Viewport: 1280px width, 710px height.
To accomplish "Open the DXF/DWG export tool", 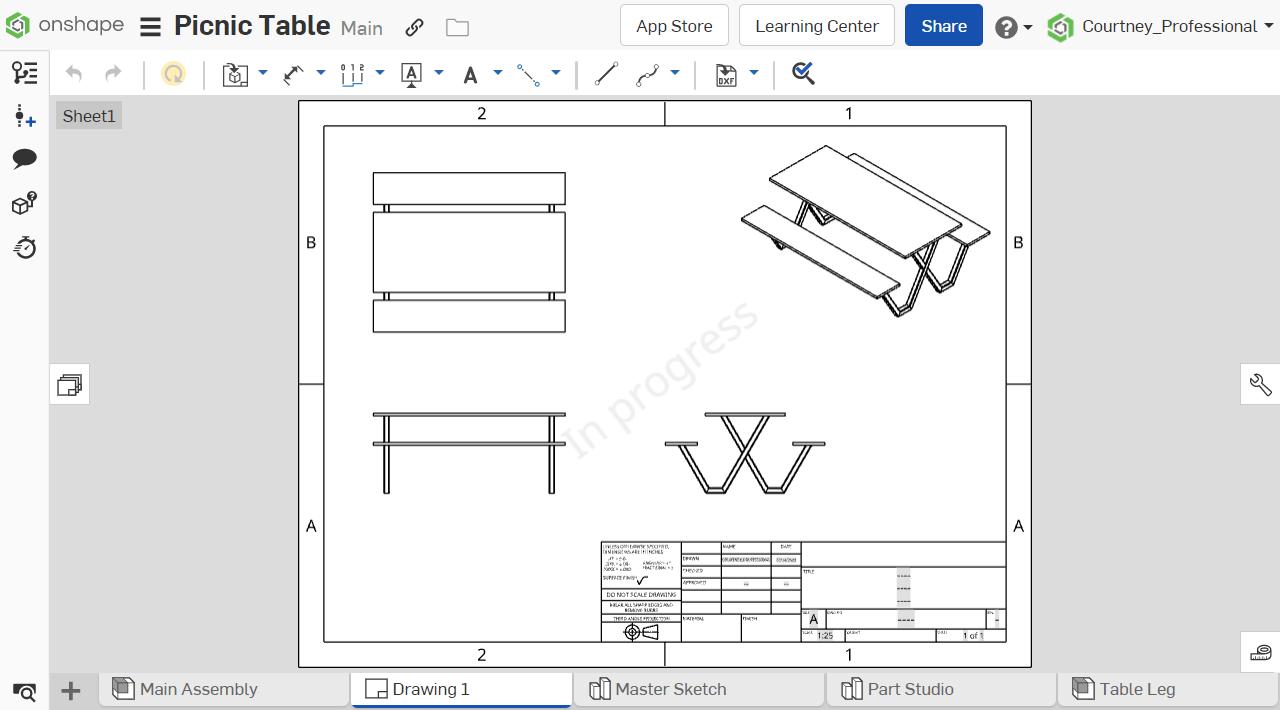I will coord(723,74).
